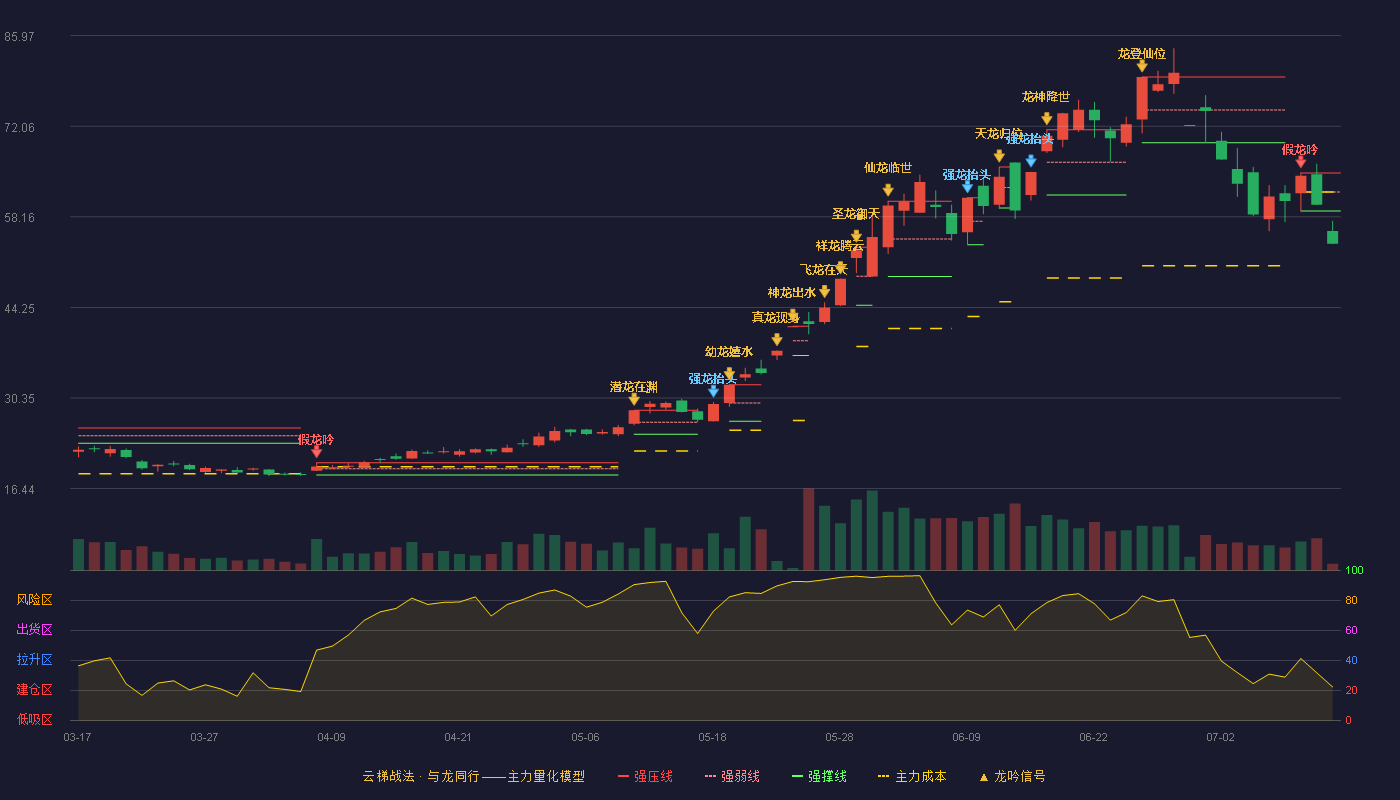
Task: Toggle the 龙吟信号 legend entry
Action: point(1012,776)
